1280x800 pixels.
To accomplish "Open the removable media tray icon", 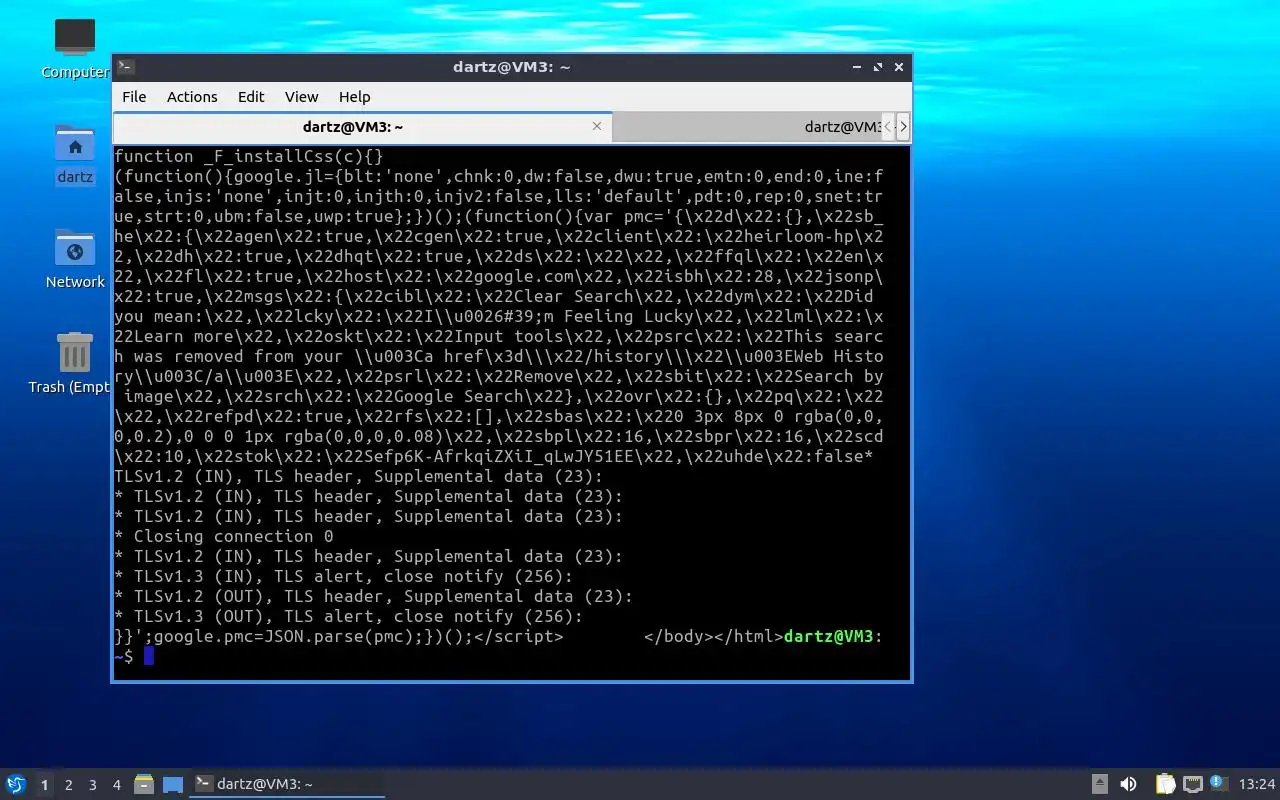I will (x=1099, y=784).
